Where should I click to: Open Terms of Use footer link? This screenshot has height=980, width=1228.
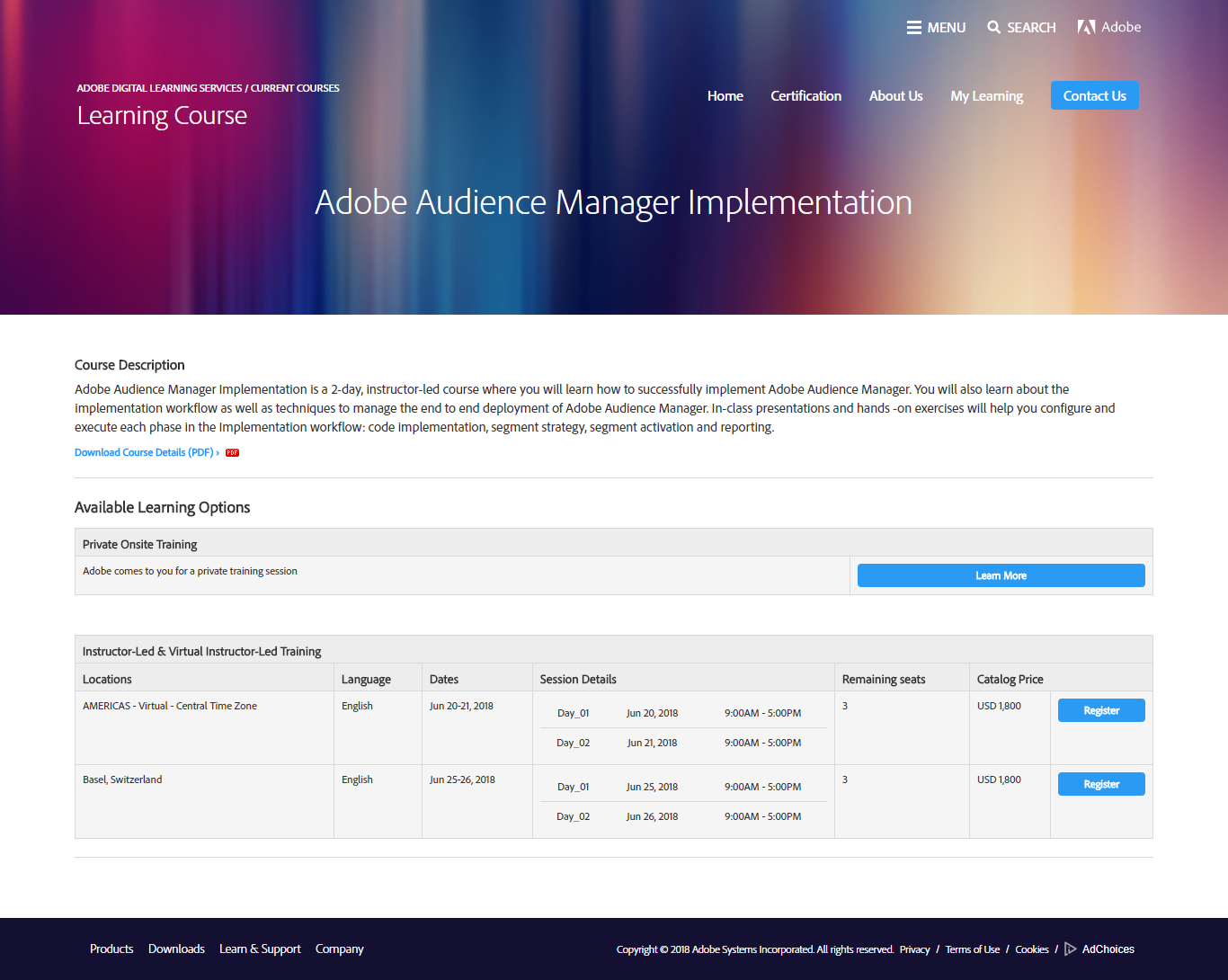point(973,949)
